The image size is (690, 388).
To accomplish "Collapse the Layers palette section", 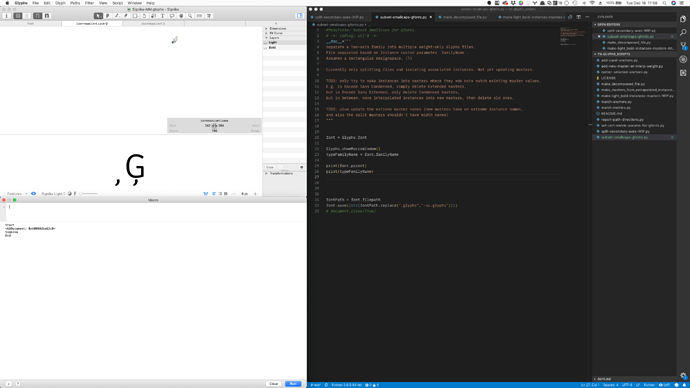I will (266, 38).
